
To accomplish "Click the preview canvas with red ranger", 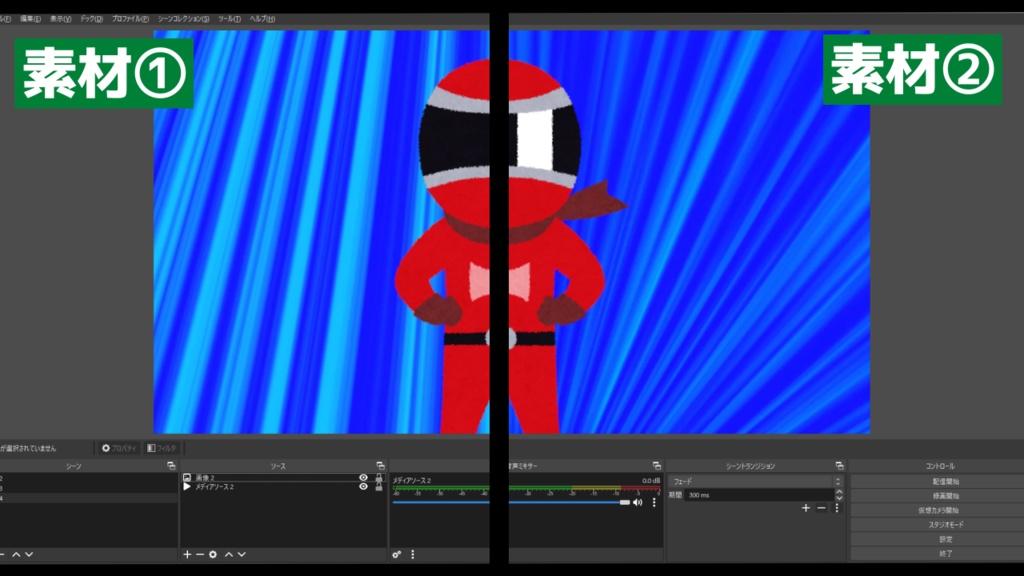I will [511, 232].
